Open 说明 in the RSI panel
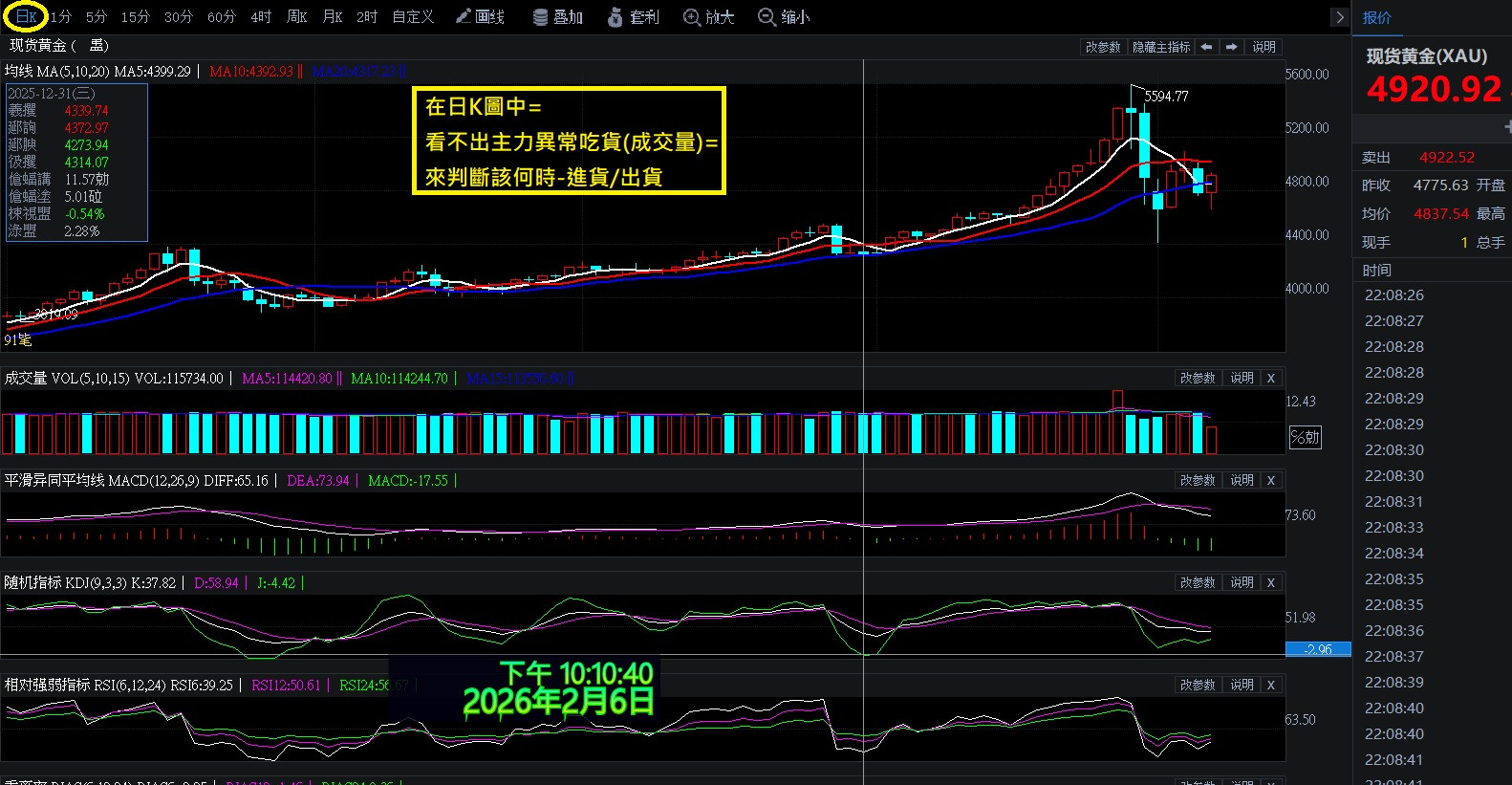 1242,686
